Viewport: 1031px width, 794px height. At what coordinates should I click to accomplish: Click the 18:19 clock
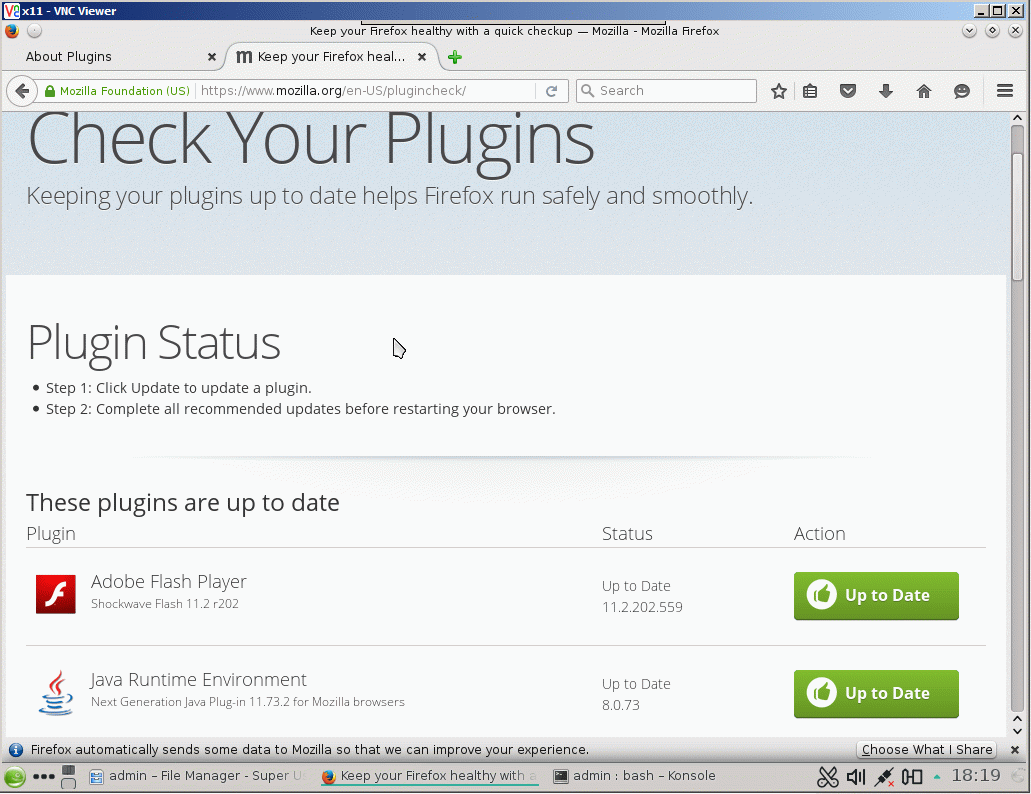pyautogui.click(x=976, y=776)
